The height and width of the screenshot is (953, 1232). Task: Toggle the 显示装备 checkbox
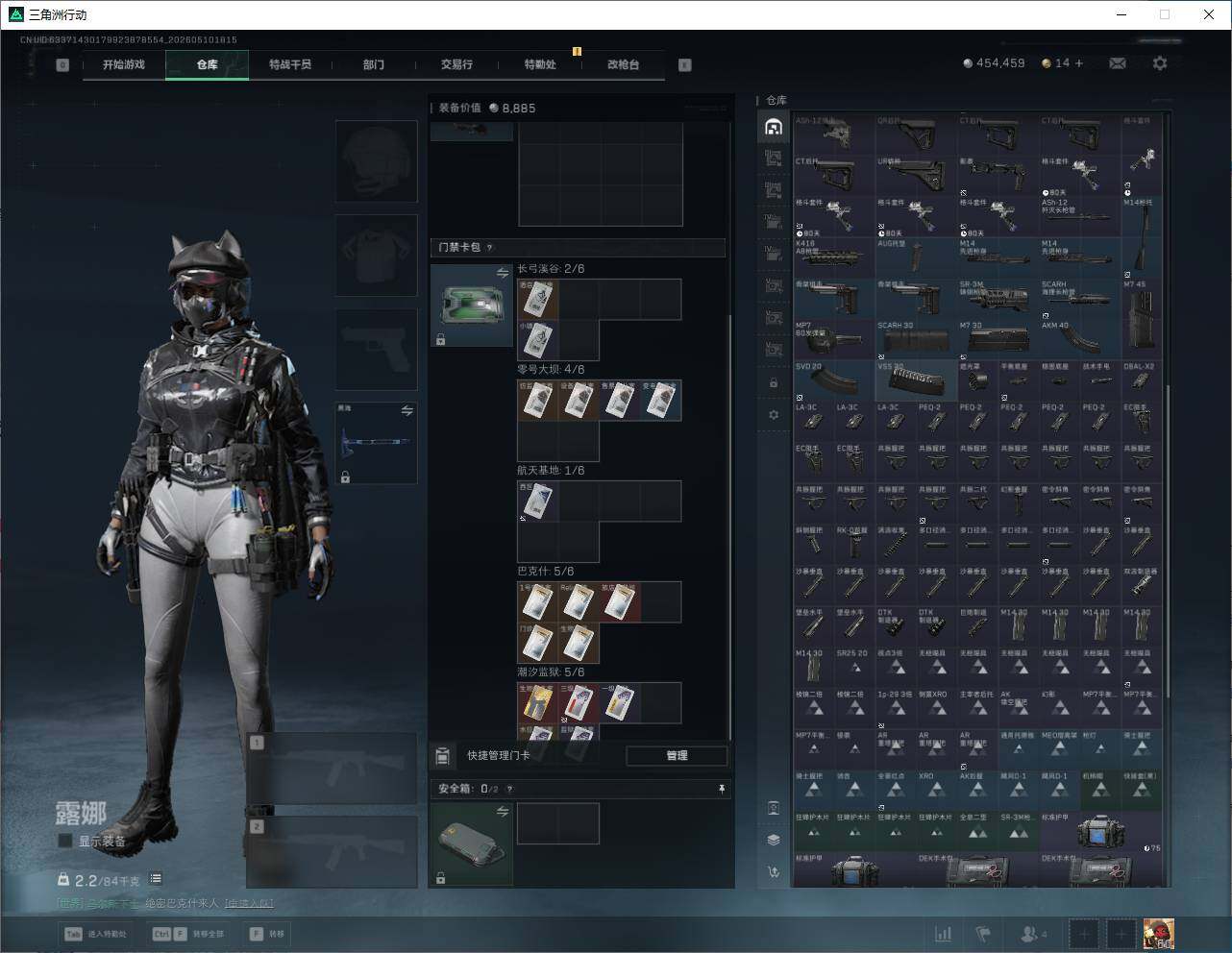pyautogui.click(x=65, y=842)
